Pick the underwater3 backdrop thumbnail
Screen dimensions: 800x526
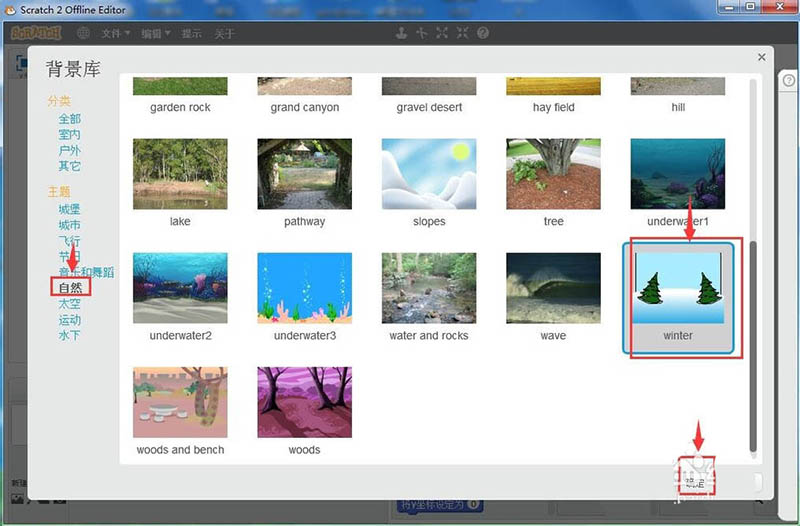(304, 287)
